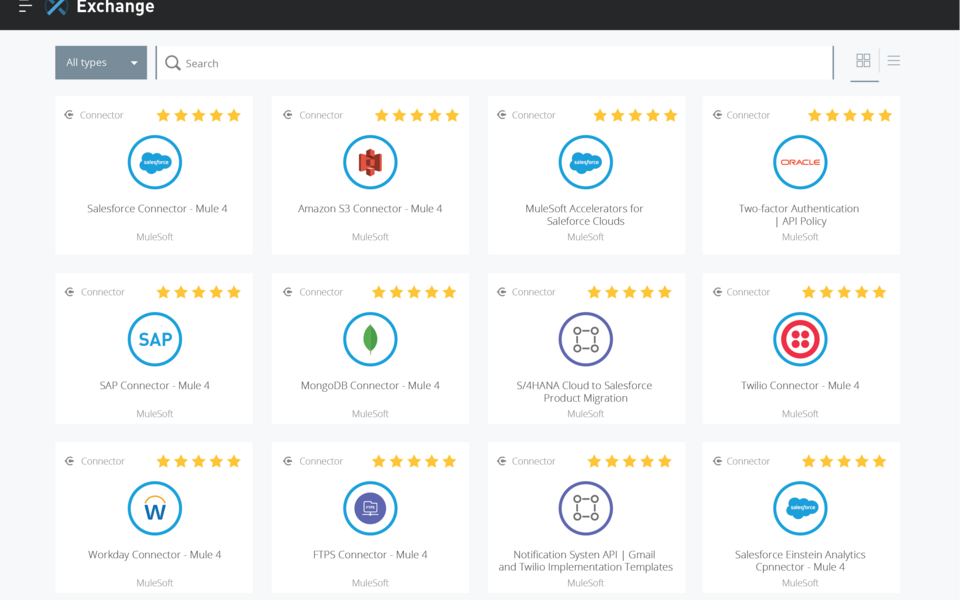Click the Oracle logo of Two-factor Authentication
This screenshot has width=960, height=600.
[800, 162]
